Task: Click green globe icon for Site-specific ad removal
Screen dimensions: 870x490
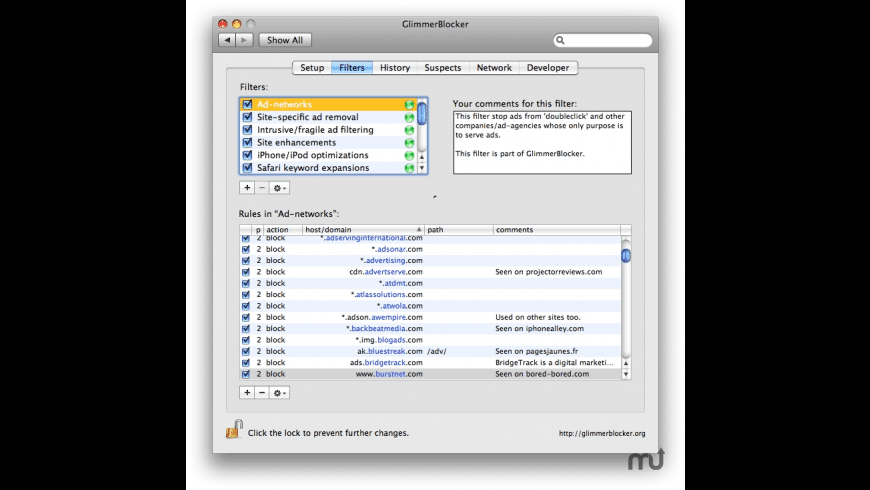Action: 409,118
